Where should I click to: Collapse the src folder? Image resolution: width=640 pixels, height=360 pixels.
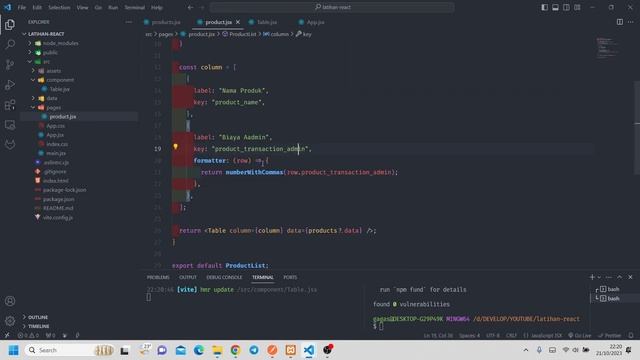pyautogui.click(x=29, y=62)
